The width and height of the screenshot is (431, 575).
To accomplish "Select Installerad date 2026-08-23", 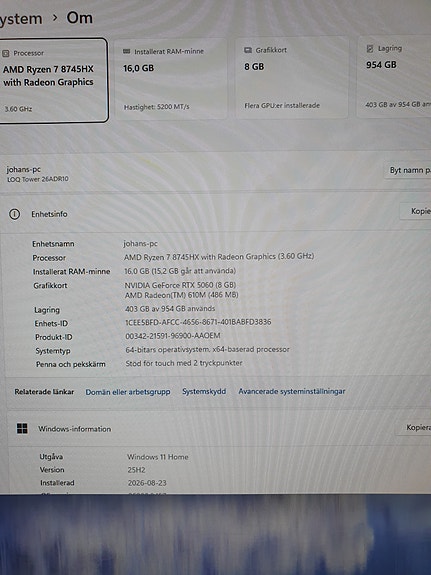I will pos(147,483).
